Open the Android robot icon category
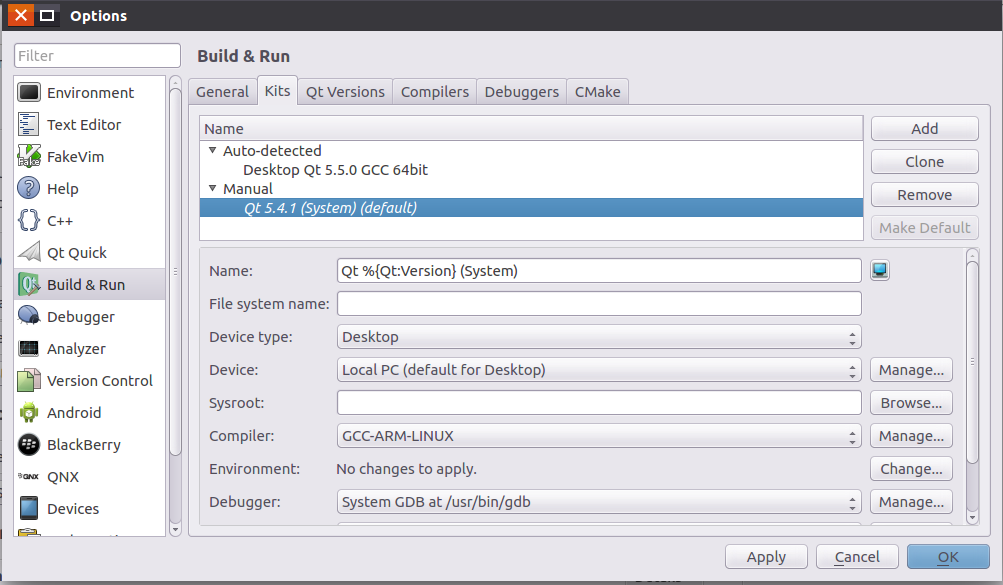The width and height of the screenshot is (1003, 585). pos(29,413)
